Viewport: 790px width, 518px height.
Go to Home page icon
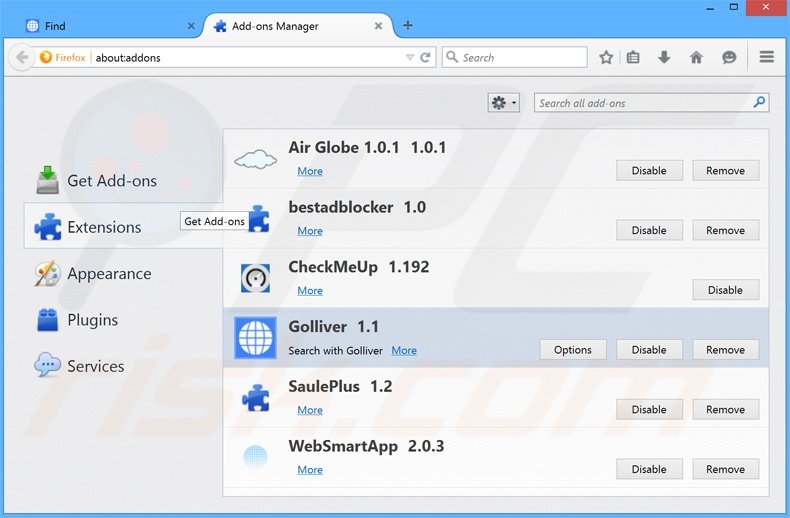696,57
